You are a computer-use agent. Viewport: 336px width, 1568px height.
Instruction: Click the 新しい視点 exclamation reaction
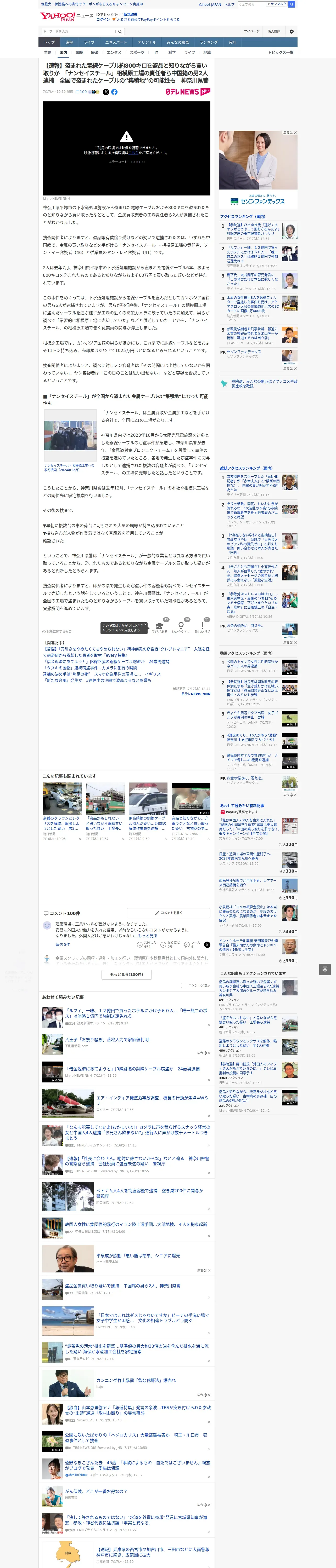(203, 626)
